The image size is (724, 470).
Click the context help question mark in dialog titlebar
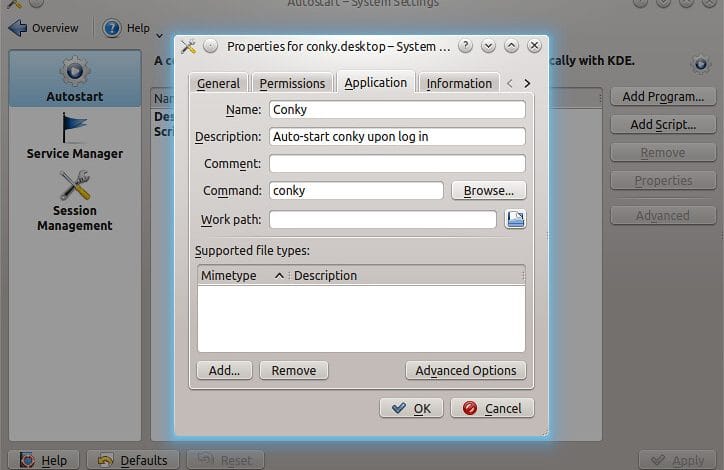[465, 46]
